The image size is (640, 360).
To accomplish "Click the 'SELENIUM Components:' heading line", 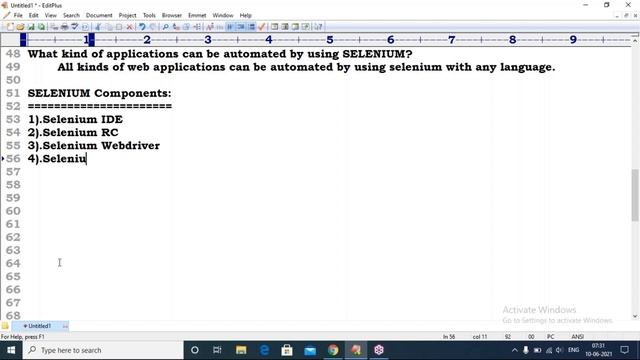I will (x=100, y=93).
